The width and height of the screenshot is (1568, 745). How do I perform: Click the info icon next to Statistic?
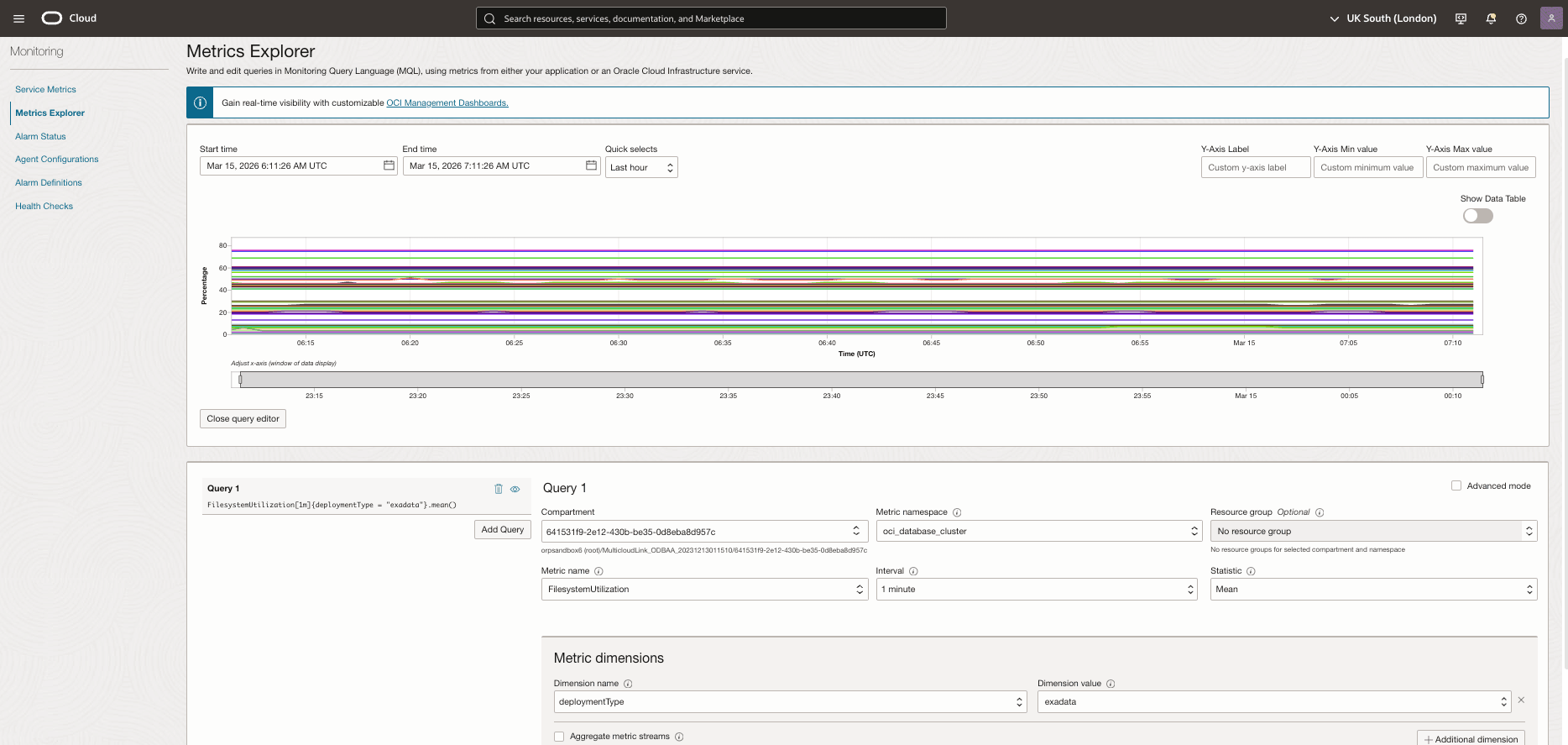coord(1251,571)
